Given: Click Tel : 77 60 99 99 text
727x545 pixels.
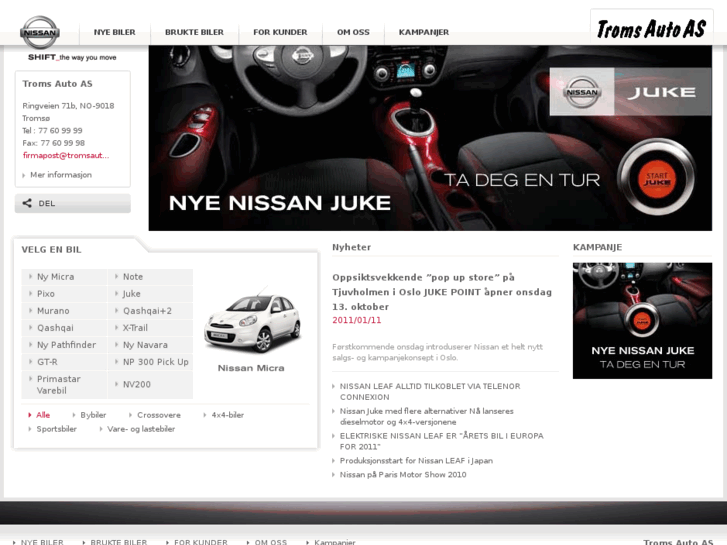Looking at the screenshot, I should click(x=52, y=131).
